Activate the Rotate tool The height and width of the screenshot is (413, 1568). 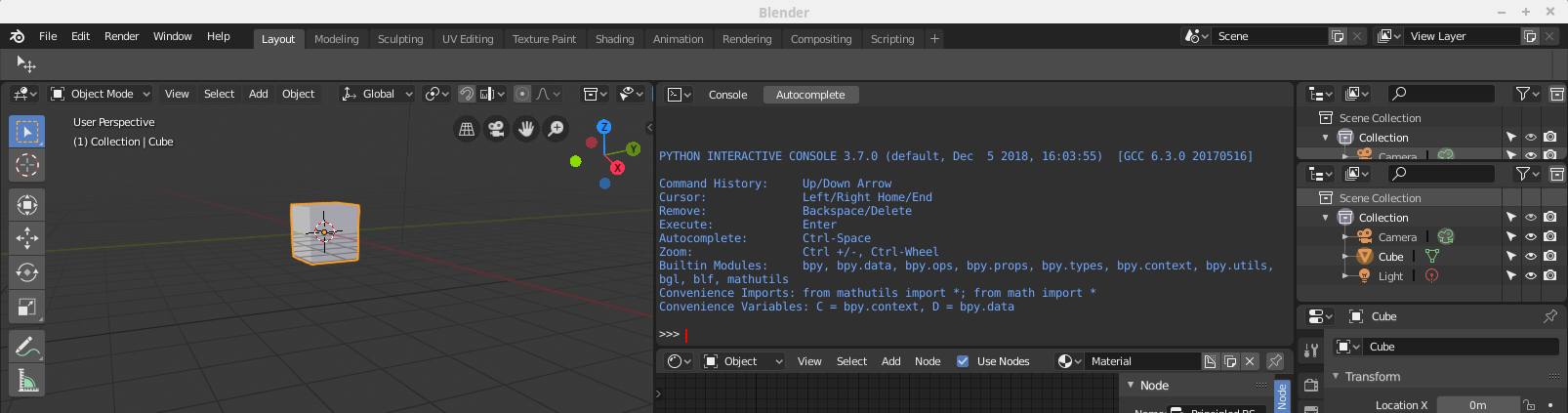[x=26, y=272]
